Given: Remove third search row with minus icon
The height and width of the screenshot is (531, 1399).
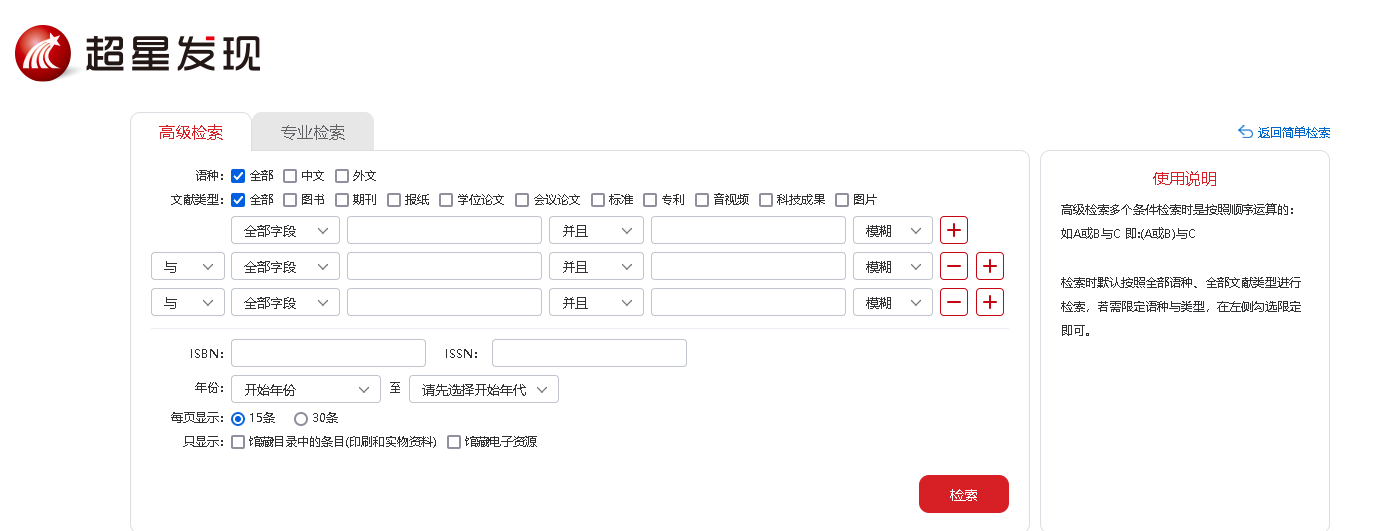Looking at the screenshot, I should tap(954, 302).
